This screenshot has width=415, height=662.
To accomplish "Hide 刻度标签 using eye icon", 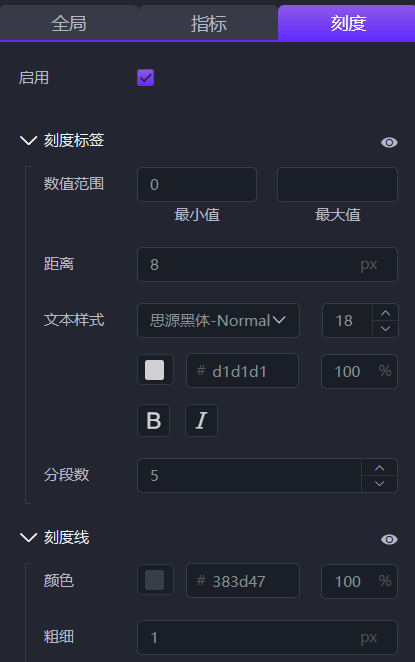I will pos(389,142).
